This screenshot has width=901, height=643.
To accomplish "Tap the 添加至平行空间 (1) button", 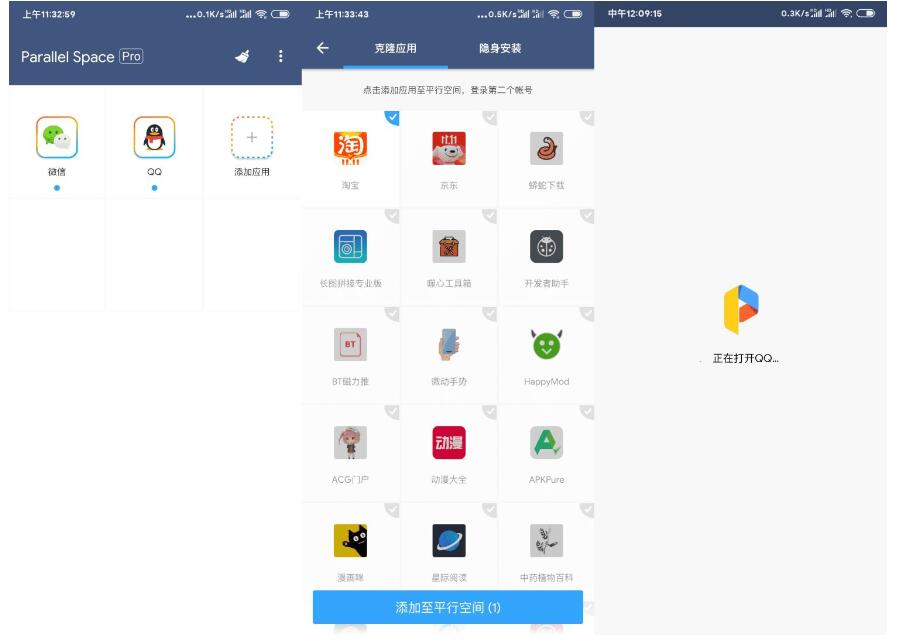I will click(448, 607).
